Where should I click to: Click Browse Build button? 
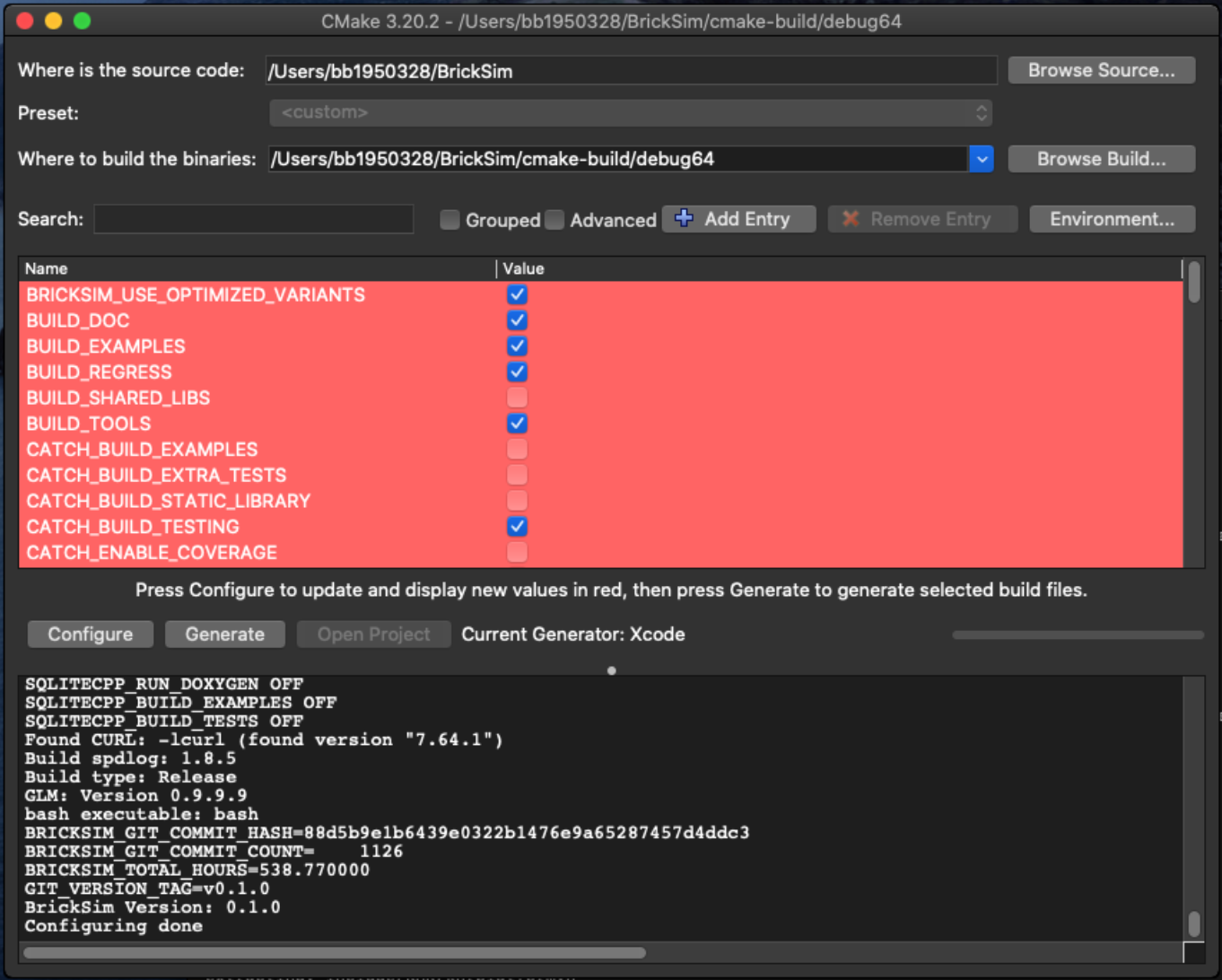click(x=1101, y=159)
